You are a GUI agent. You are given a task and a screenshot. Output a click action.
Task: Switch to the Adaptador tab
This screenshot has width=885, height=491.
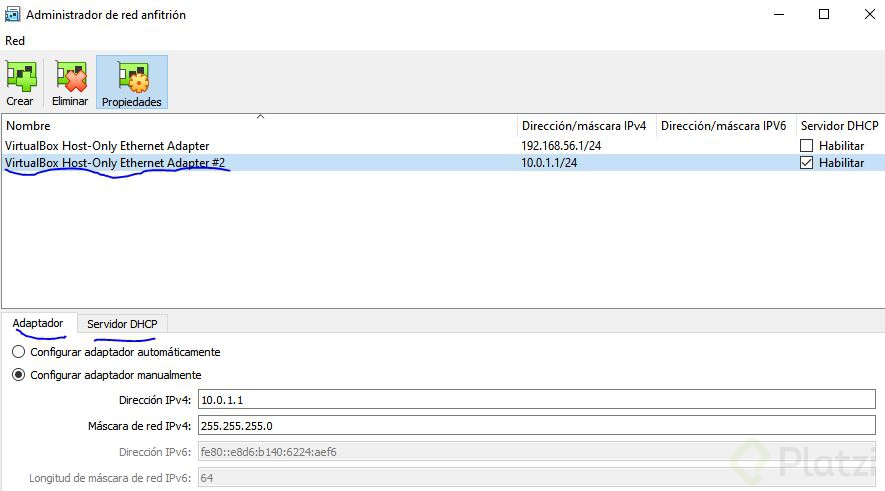38,323
